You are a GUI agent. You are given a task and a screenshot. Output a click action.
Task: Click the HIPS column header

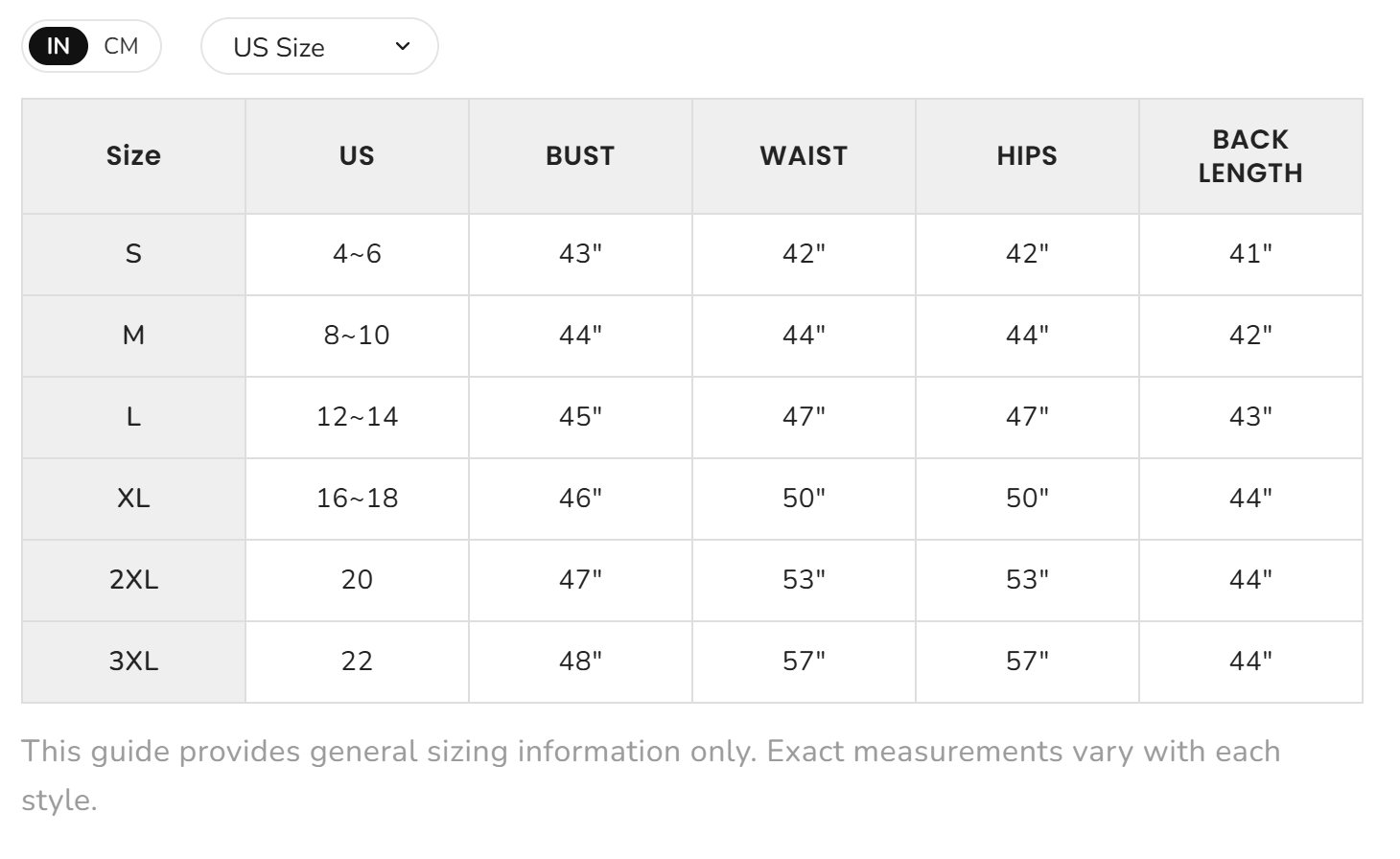coord(1027,156)
